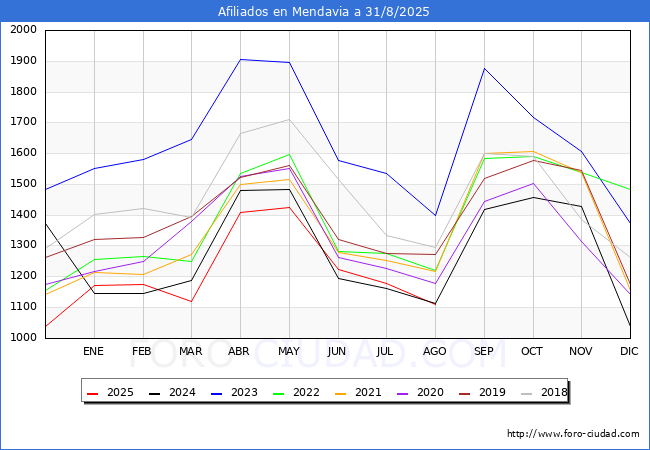This screenshot has width=650, height=450.
Task: Select the 2018 legend entry
Action: (x=544, y=392)
